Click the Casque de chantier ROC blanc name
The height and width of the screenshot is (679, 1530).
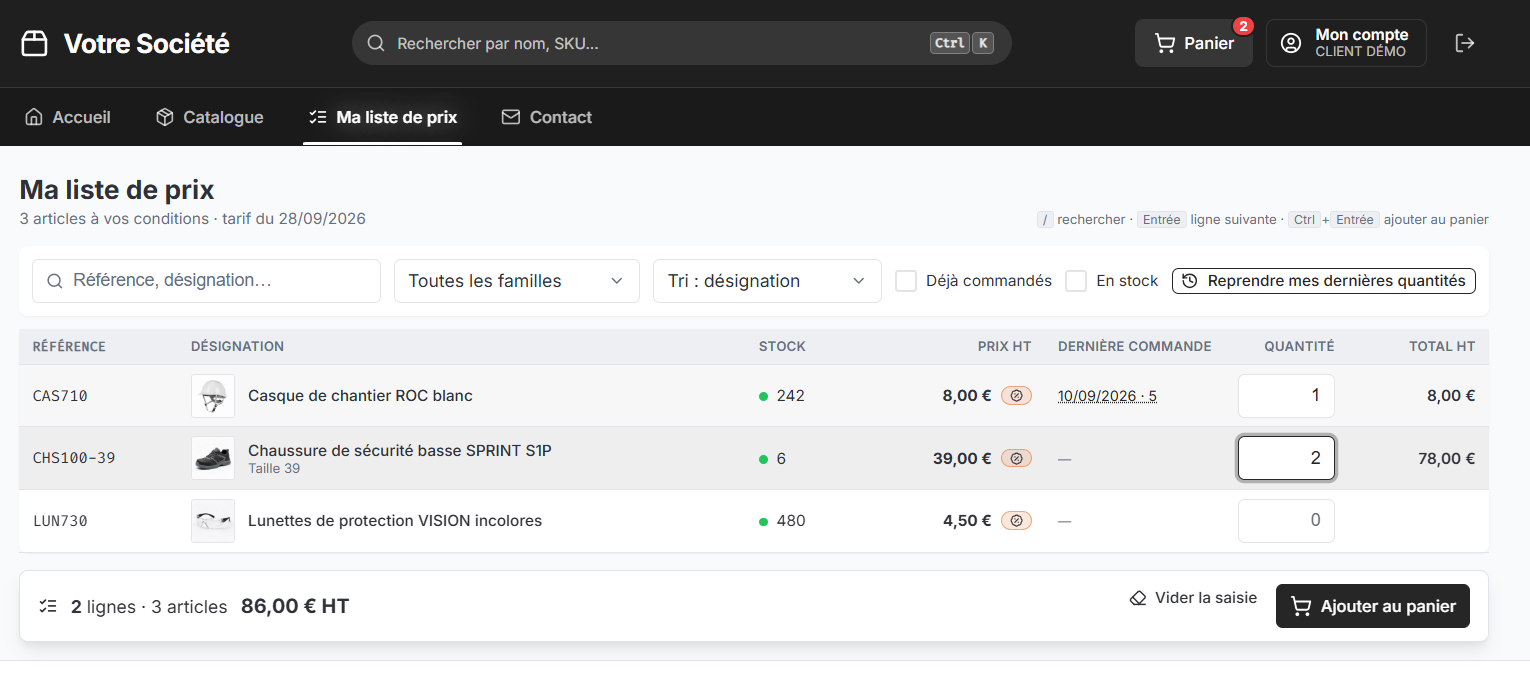pos(360,396)
